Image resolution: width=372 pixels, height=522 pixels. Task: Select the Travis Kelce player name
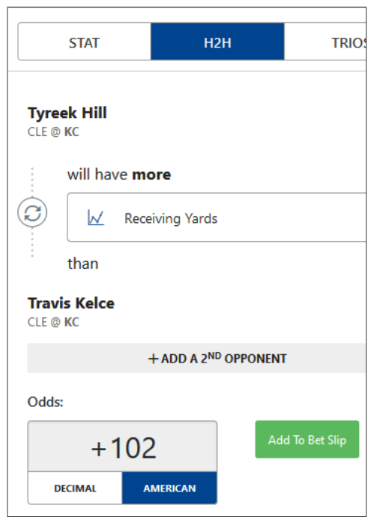tap(71, 303)
